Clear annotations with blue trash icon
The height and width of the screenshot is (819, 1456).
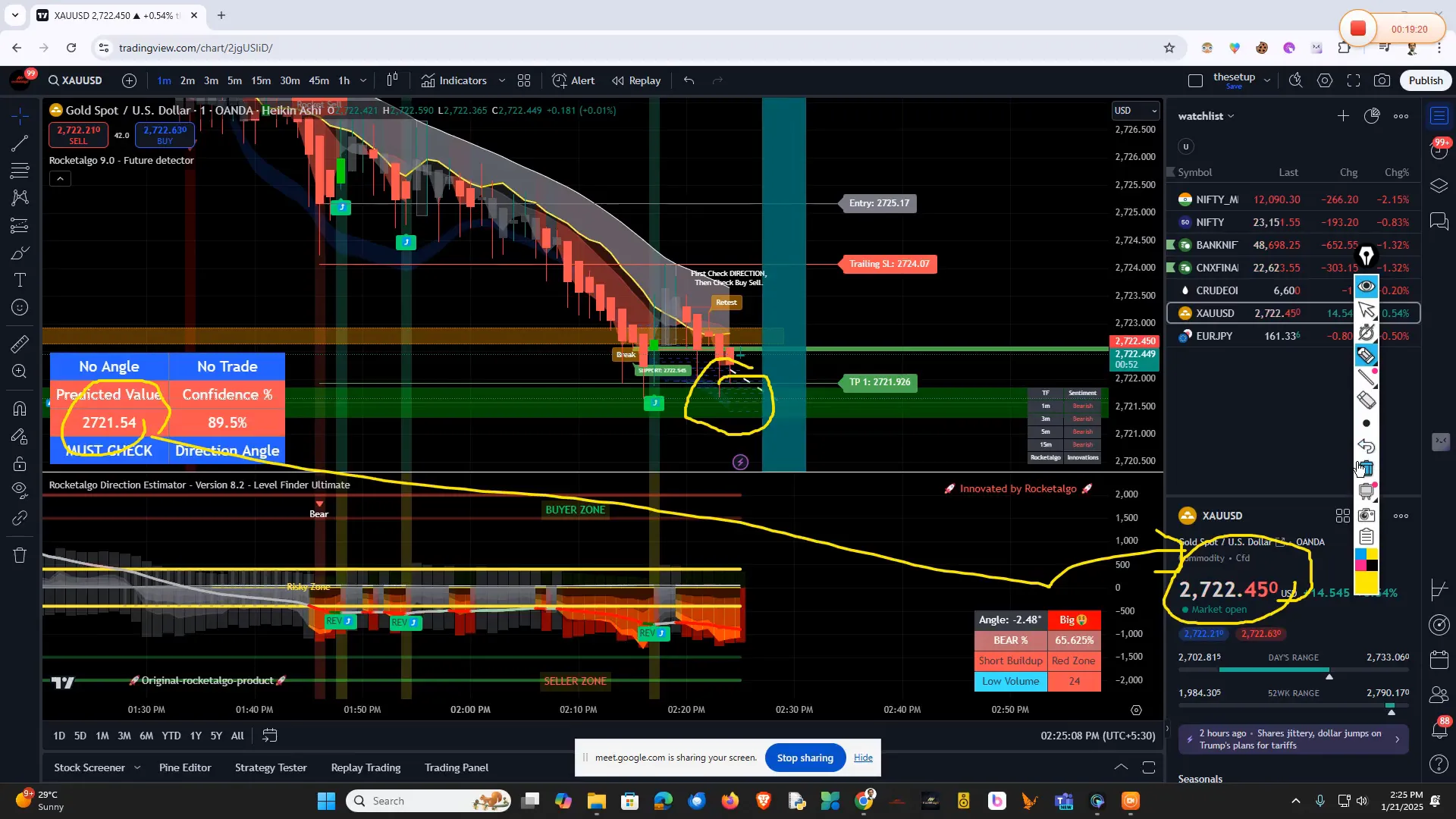pyautogui.click(x=1367, y=469)
